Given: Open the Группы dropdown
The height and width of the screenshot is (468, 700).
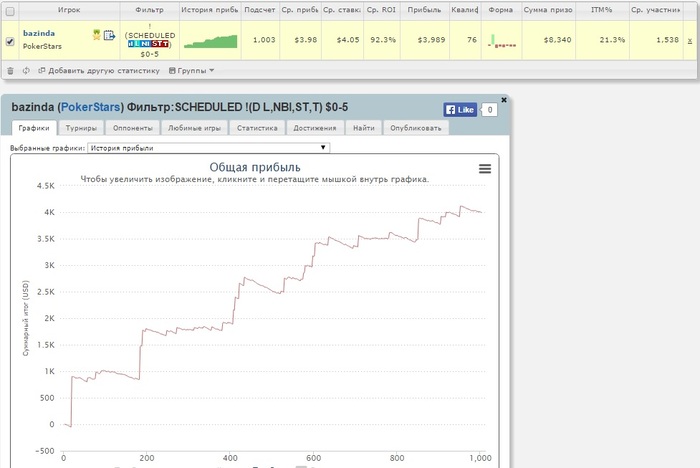Looking at the screenshot, I should pos(192,71).
